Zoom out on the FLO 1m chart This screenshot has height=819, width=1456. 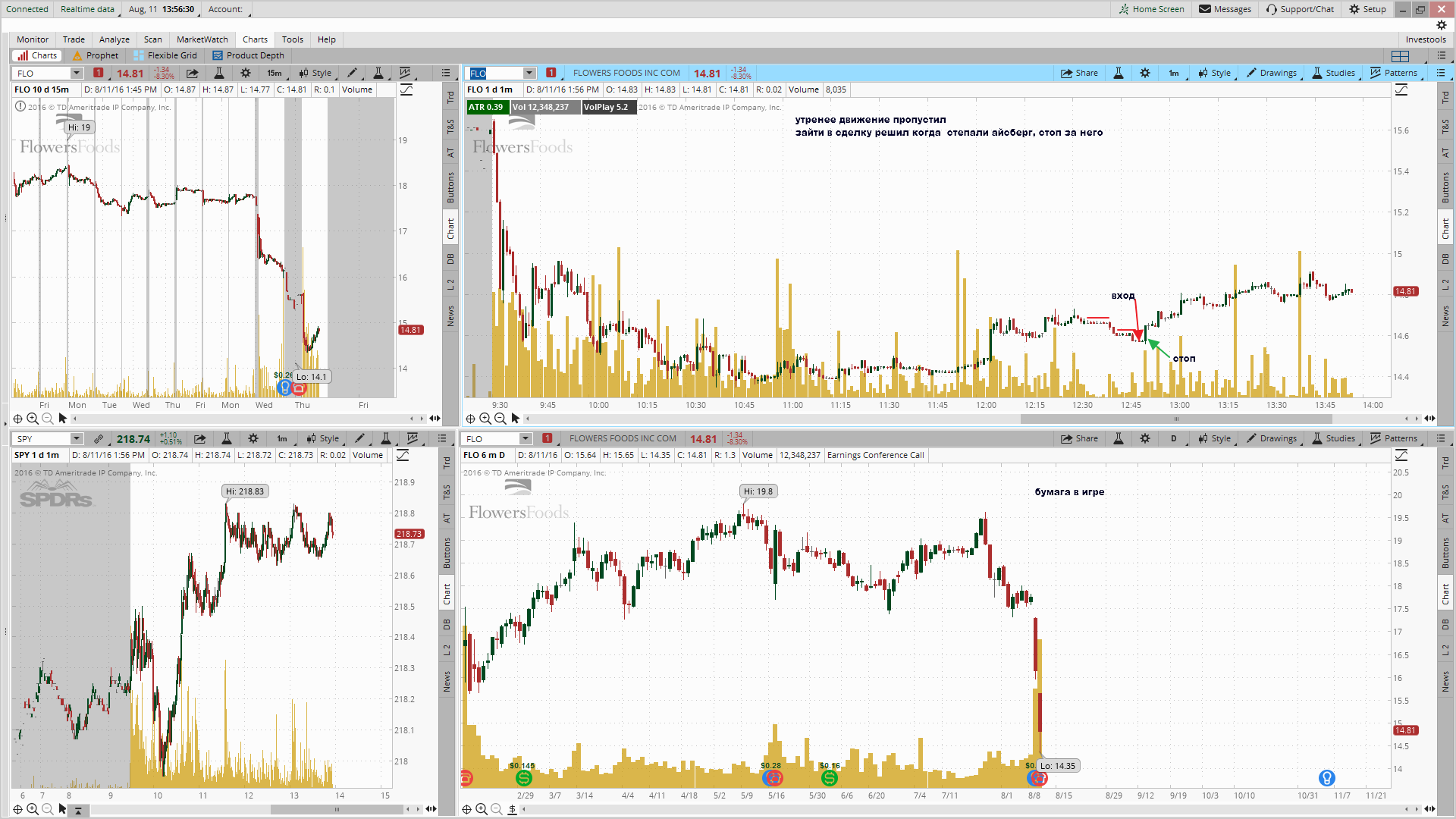(500, 419)
